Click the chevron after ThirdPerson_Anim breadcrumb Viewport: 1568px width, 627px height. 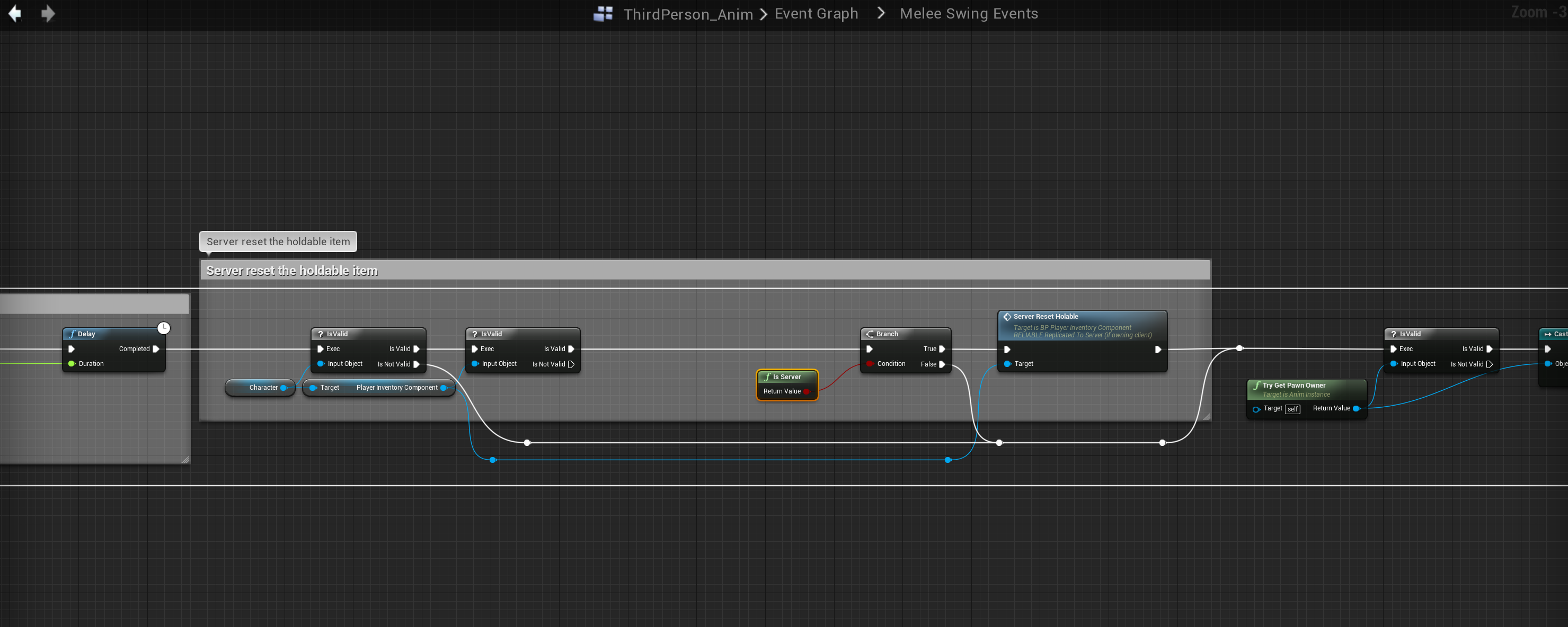coord(763,14)
